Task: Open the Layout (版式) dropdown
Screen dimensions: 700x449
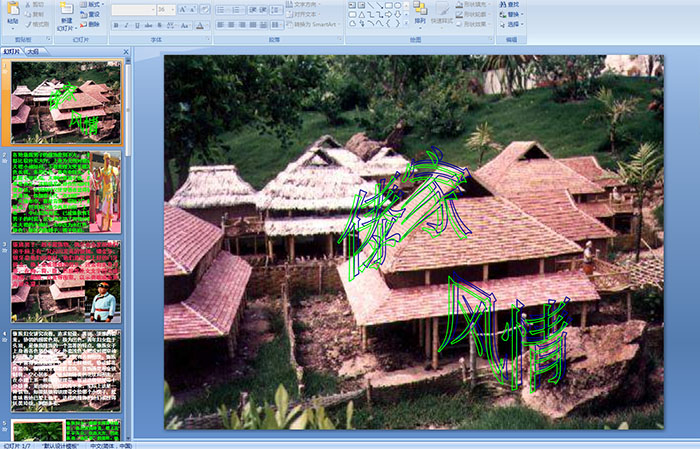Action: coord(92,4)
